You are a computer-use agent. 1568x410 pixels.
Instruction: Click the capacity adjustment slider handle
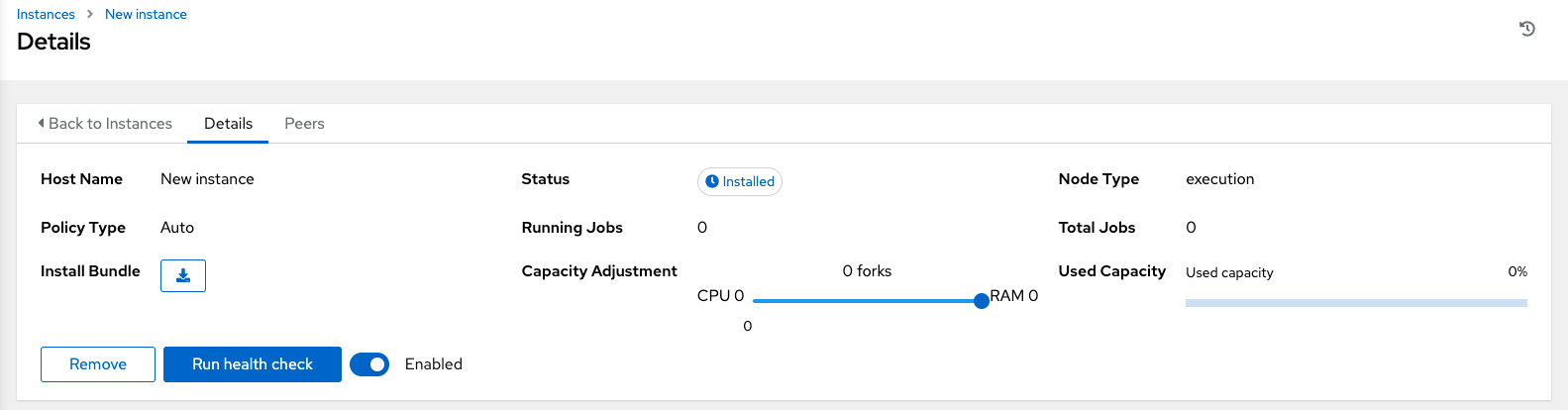(x=982, y=301)
